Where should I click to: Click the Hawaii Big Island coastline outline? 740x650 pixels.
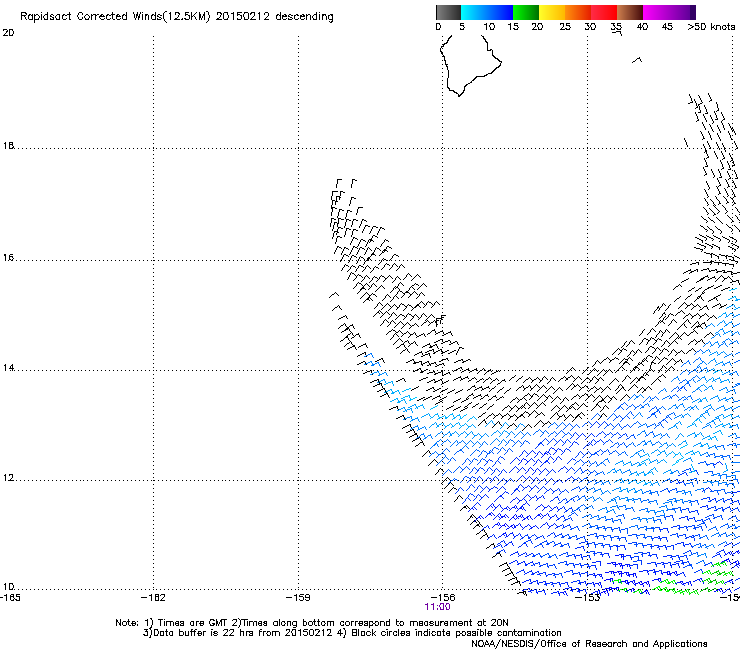coord(470,65)
